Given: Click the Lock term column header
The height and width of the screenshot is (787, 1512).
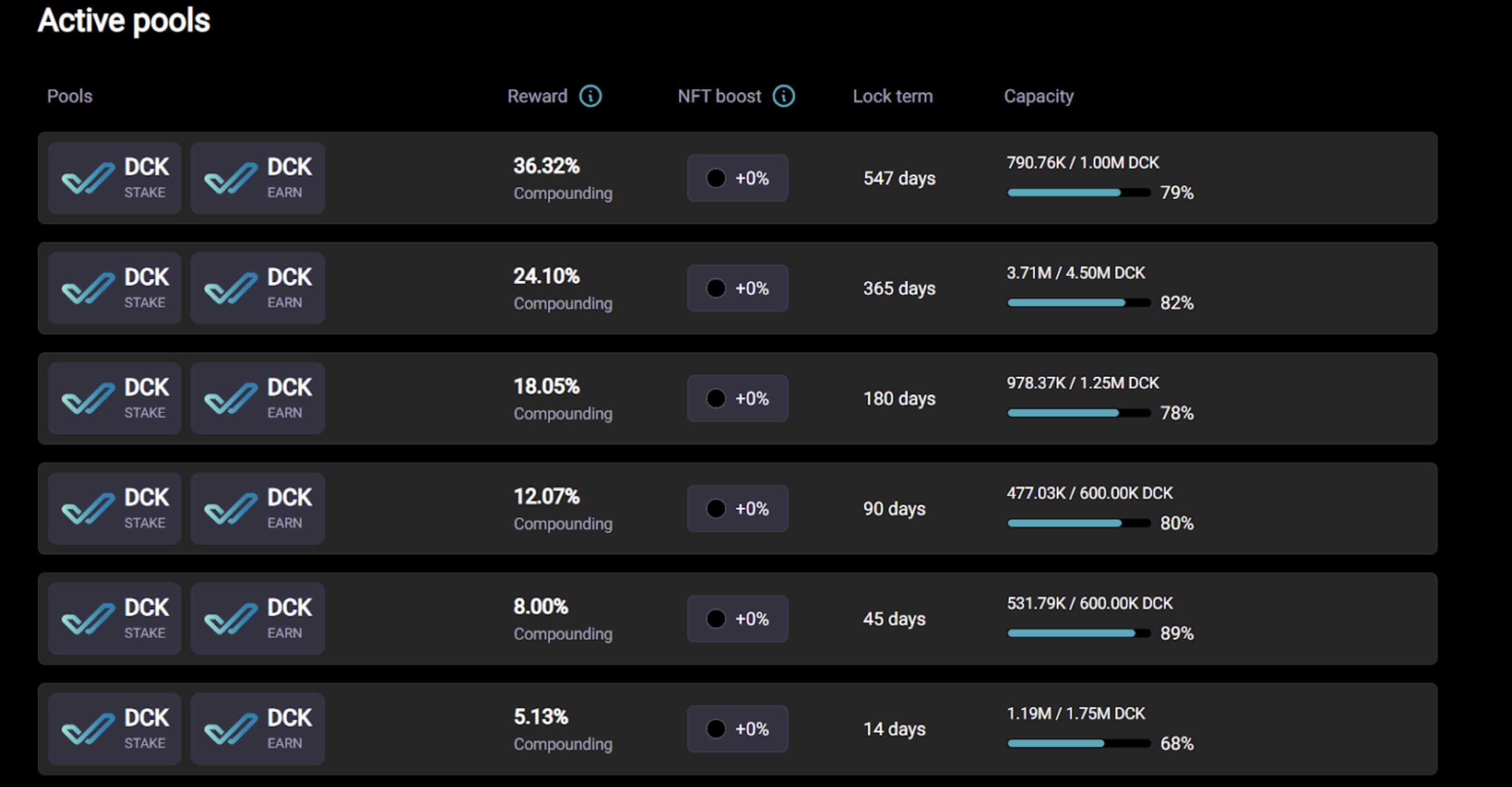Looking at the screenshot, I should [x=892, y=96].
